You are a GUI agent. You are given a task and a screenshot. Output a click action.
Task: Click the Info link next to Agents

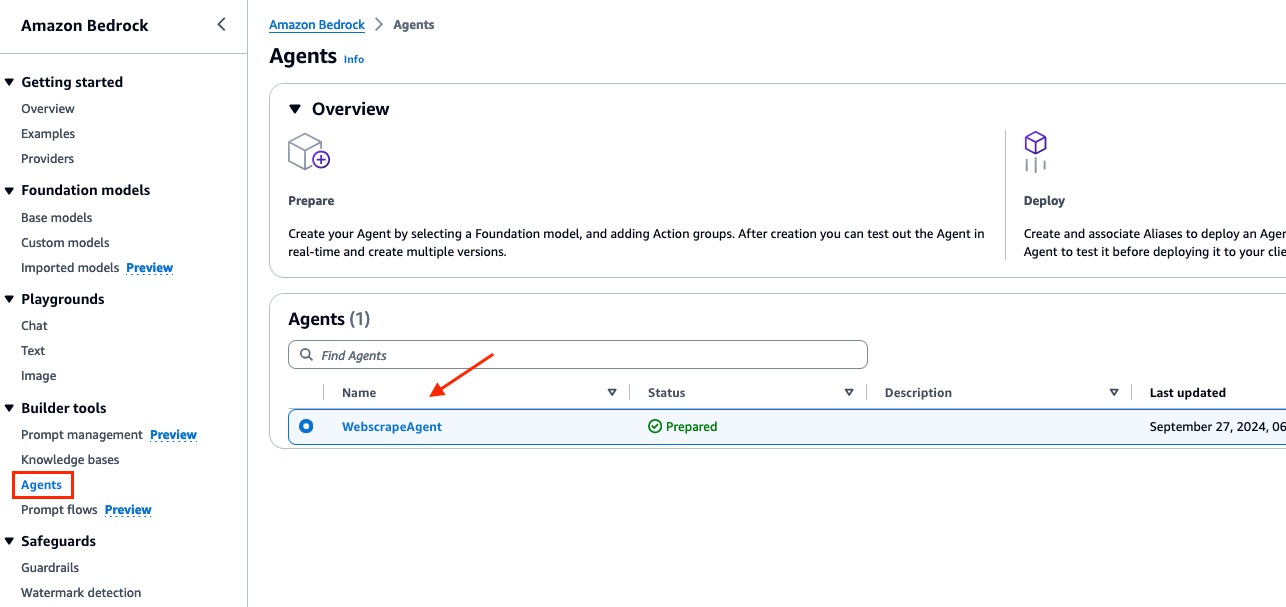coord(354,59)
